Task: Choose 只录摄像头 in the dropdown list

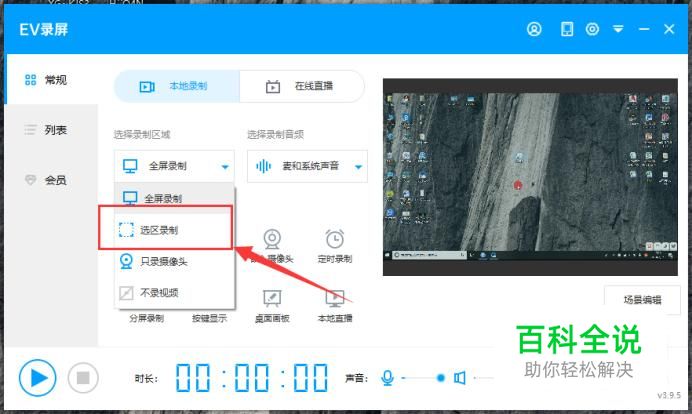Action: point(174,261)
